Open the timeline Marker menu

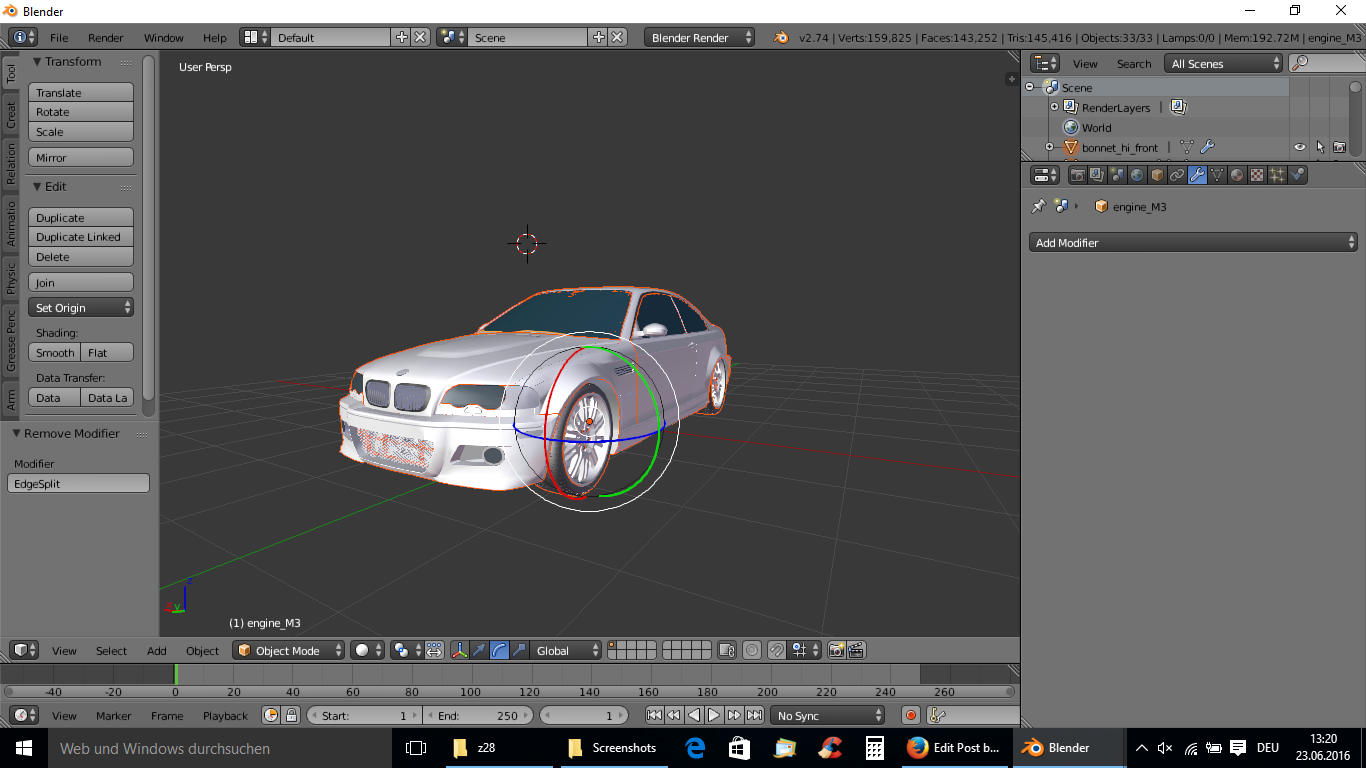tap(113, 715)
